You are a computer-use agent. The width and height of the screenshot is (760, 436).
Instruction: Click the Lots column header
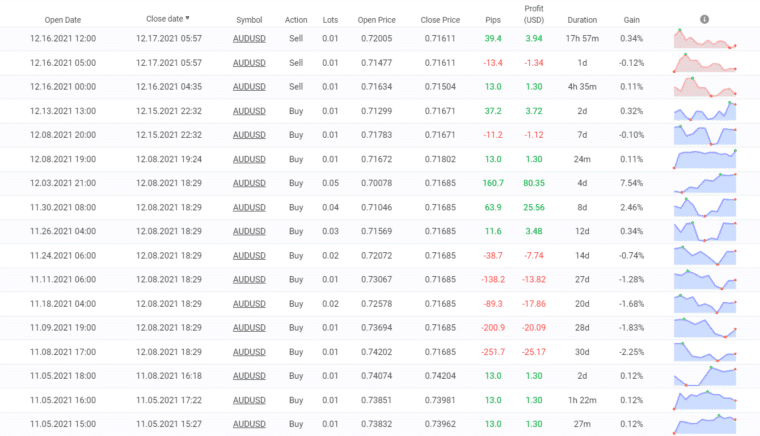[330, 19]
